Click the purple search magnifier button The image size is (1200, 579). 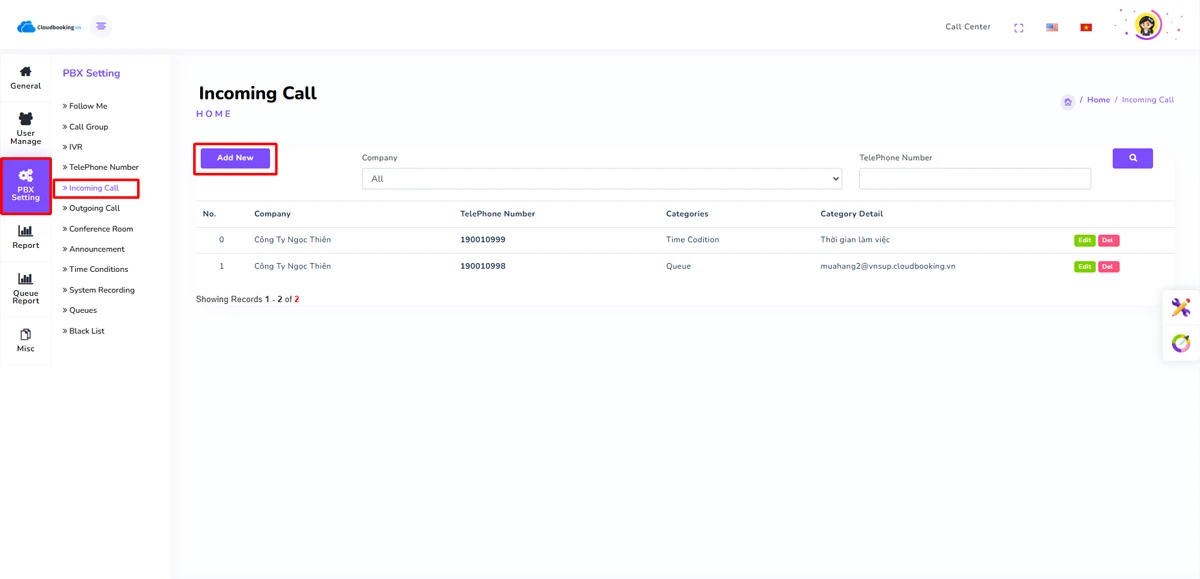point(1132,158)
